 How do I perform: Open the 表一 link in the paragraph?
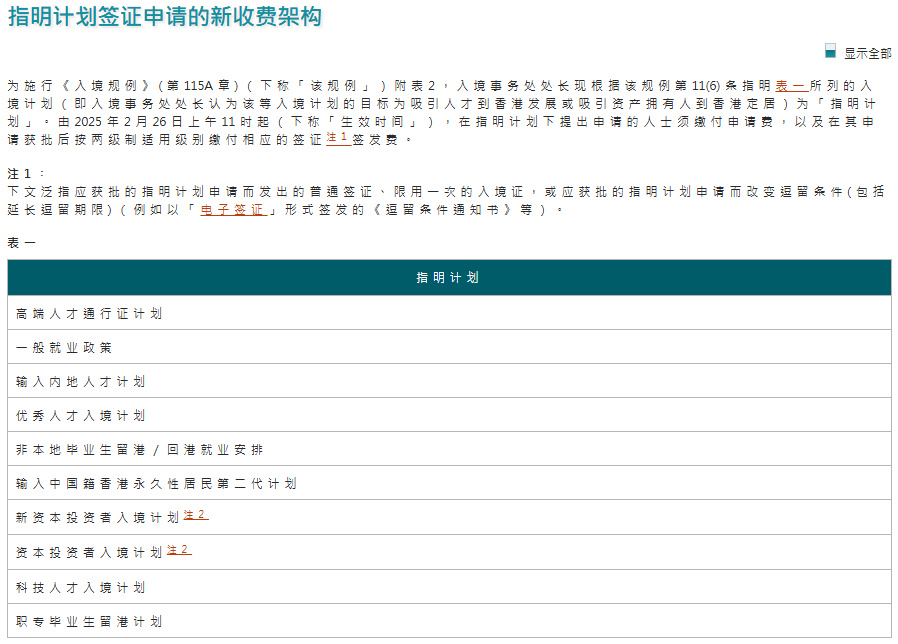[x=791, y=87]
